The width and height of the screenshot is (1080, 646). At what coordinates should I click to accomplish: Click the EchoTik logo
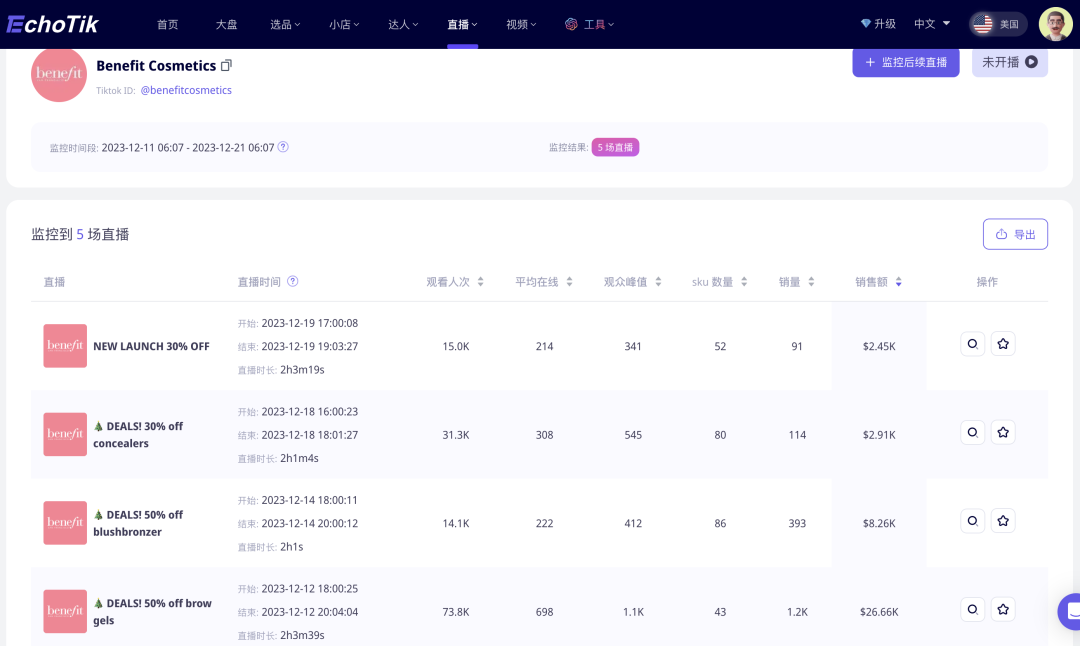(52, 24)
